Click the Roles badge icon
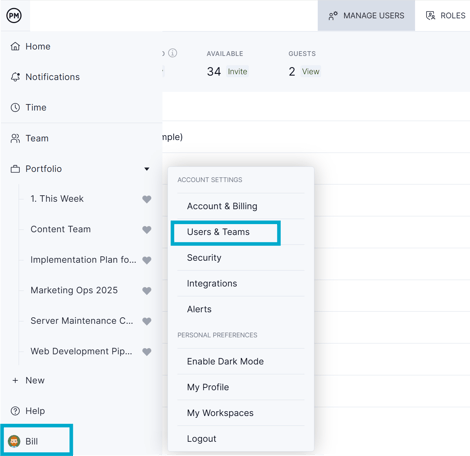 tap(431, 16)
